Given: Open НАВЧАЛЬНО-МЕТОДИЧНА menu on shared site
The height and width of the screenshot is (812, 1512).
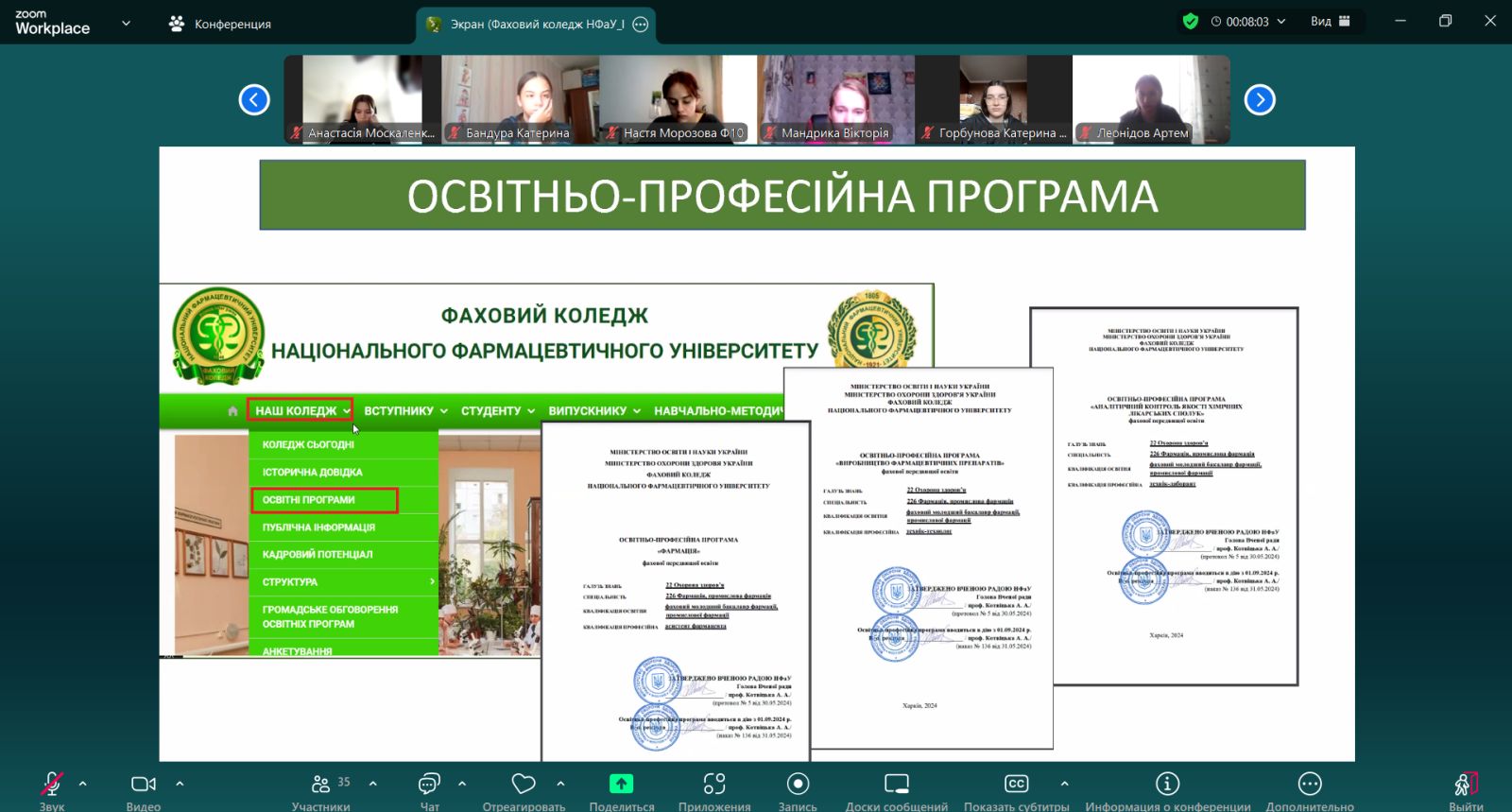Looking at the screenshot, I should [x=719, y=411].
